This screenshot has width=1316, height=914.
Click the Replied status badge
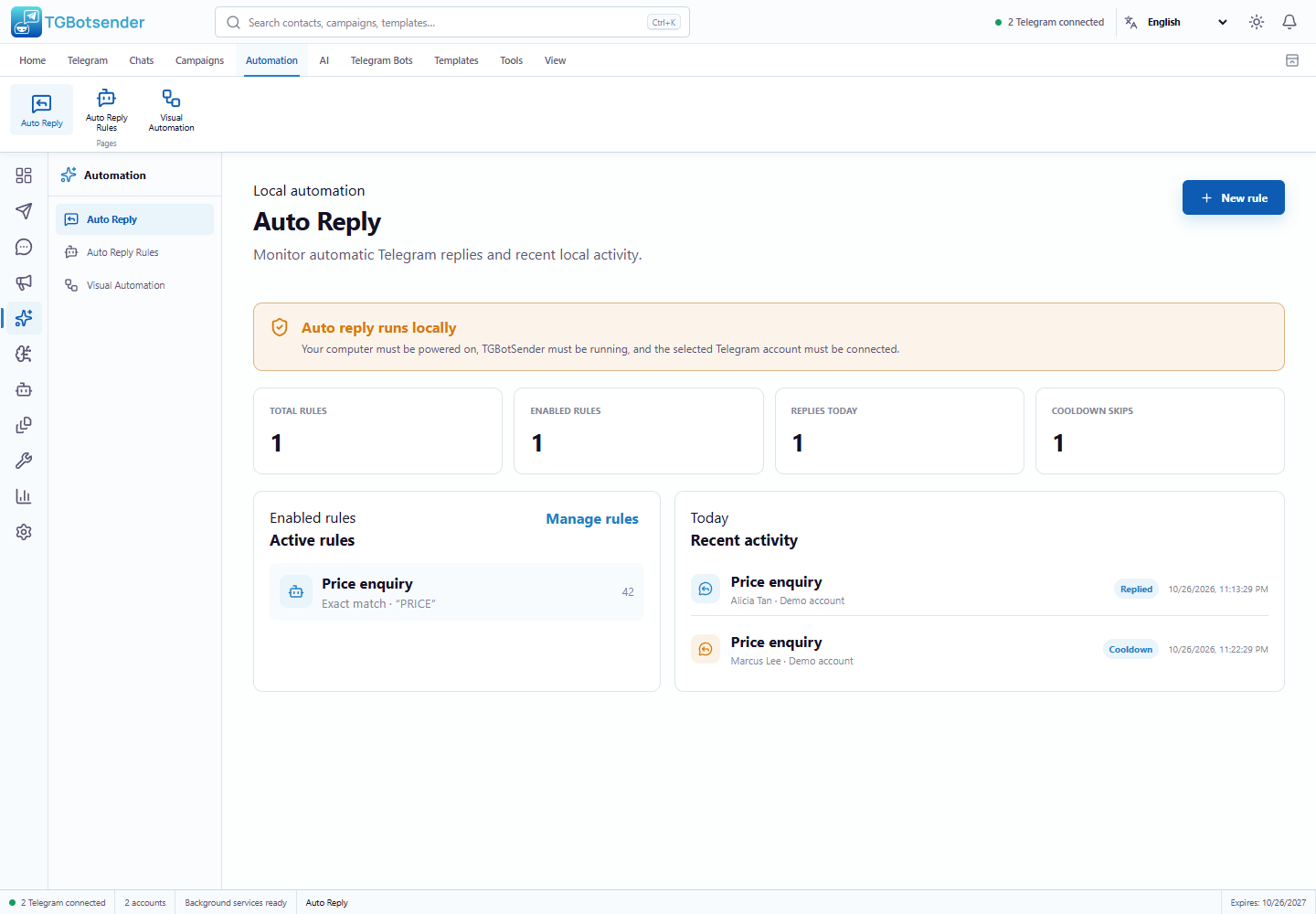tap(1136, 590)
